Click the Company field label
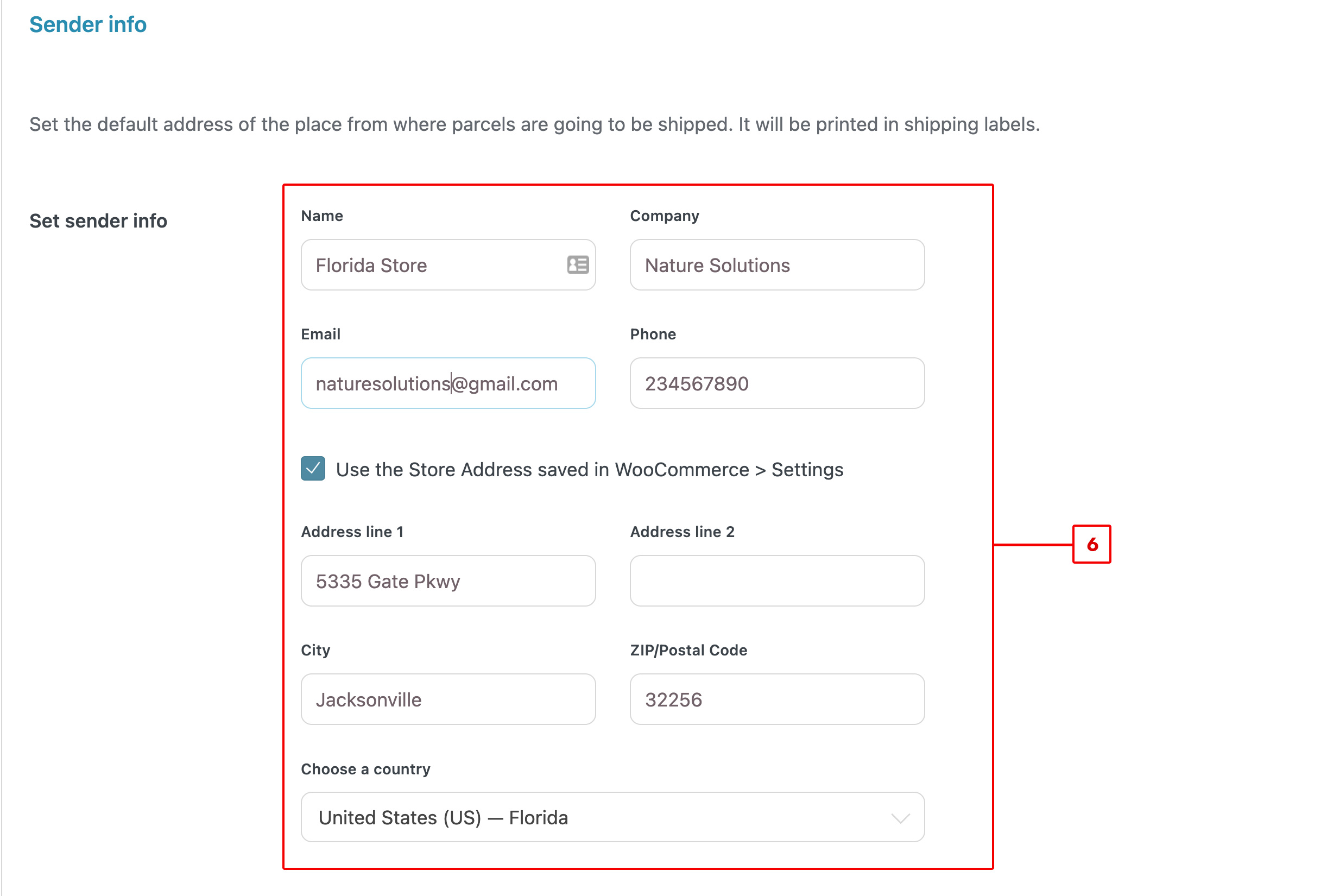Image resolution: width=1327 pixels, height=896 pixels. (664, 216)
